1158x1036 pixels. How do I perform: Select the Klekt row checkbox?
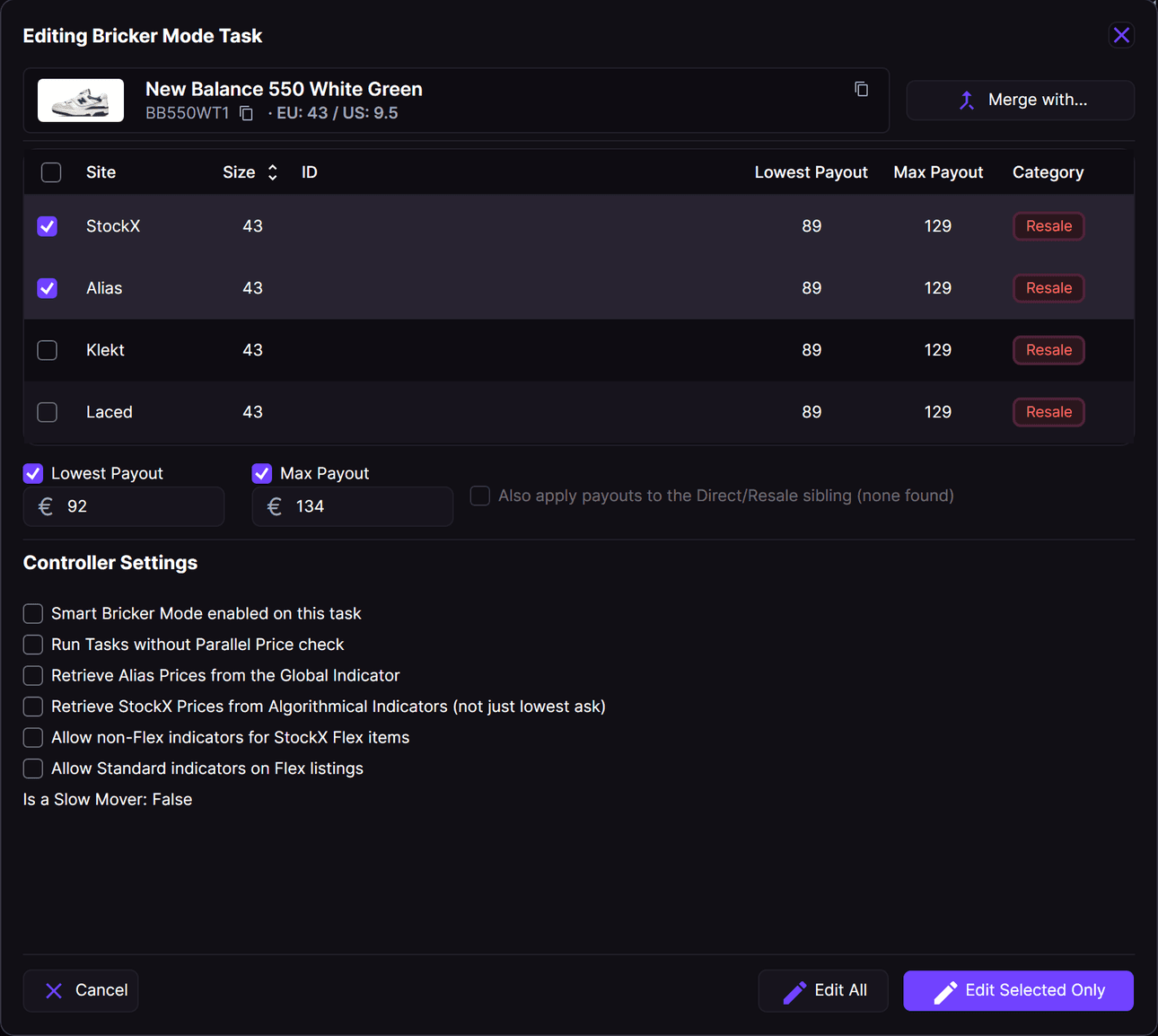pyautogui.click(x=48, y=350)
